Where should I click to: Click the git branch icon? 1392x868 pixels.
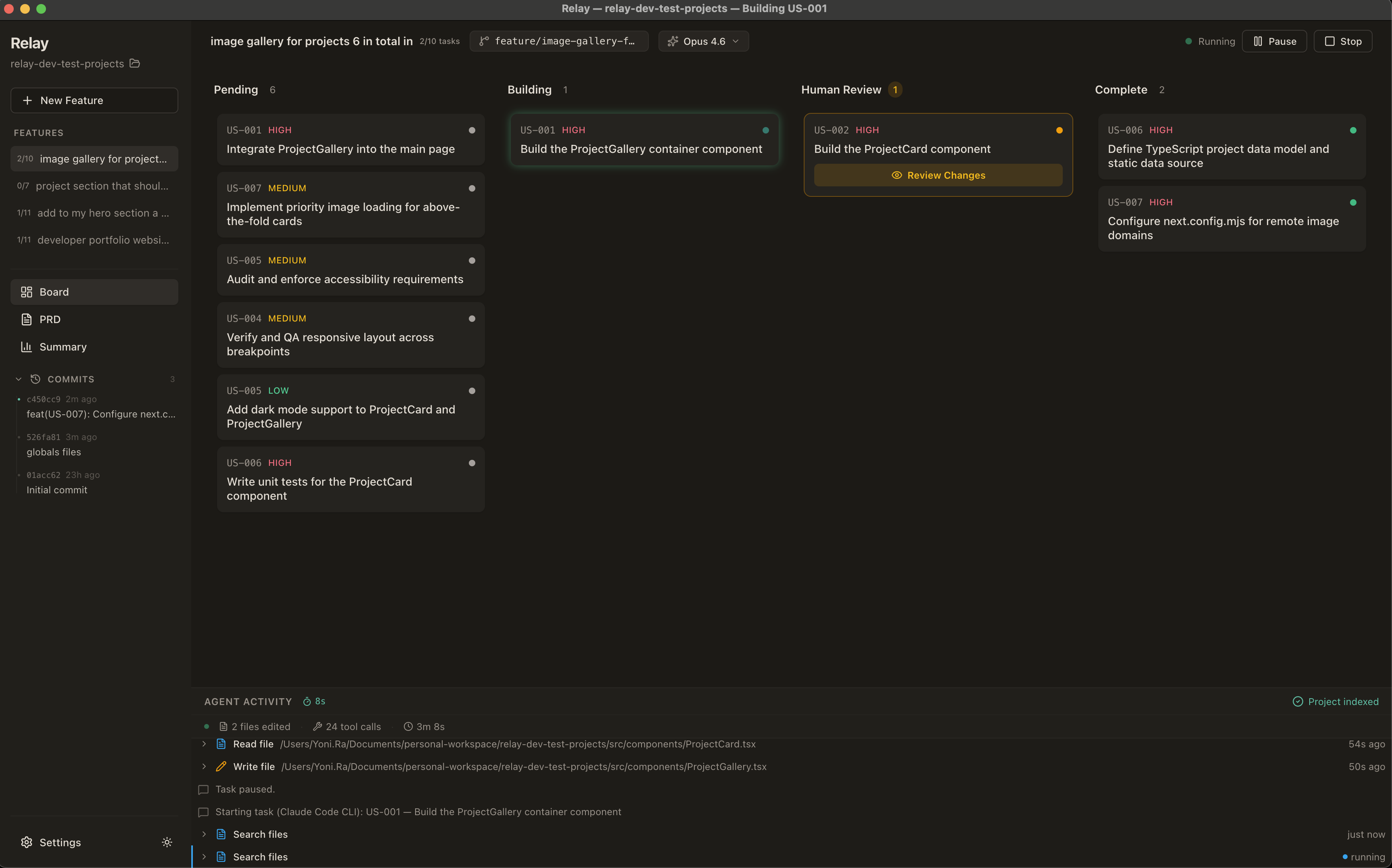484,41
